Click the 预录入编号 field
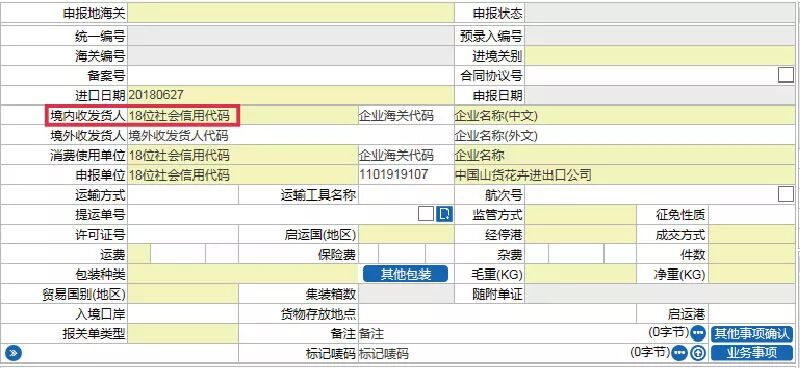The height and width of the screenshot is (368, 800). 660,36
